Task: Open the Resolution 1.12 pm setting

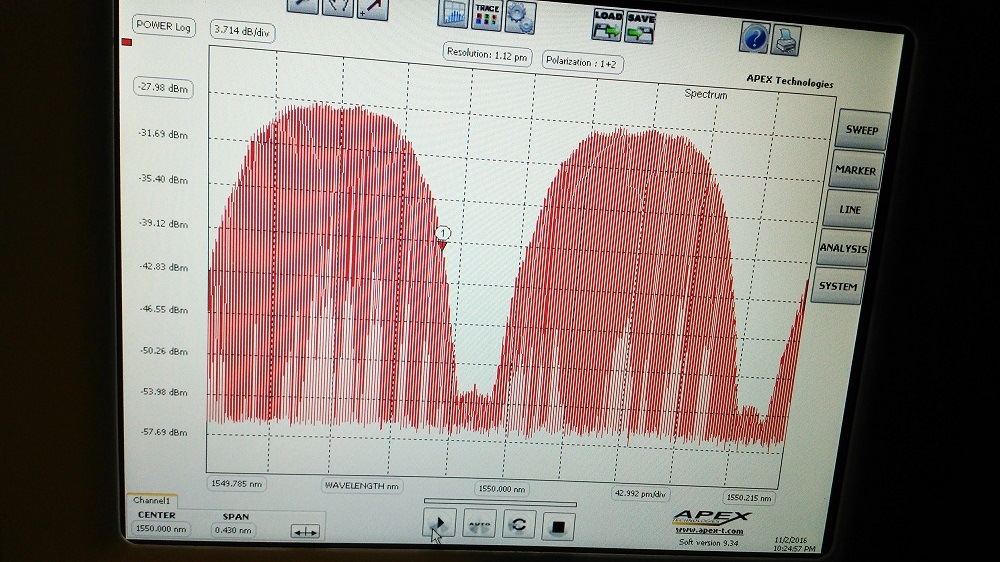Action: point(487,54)
